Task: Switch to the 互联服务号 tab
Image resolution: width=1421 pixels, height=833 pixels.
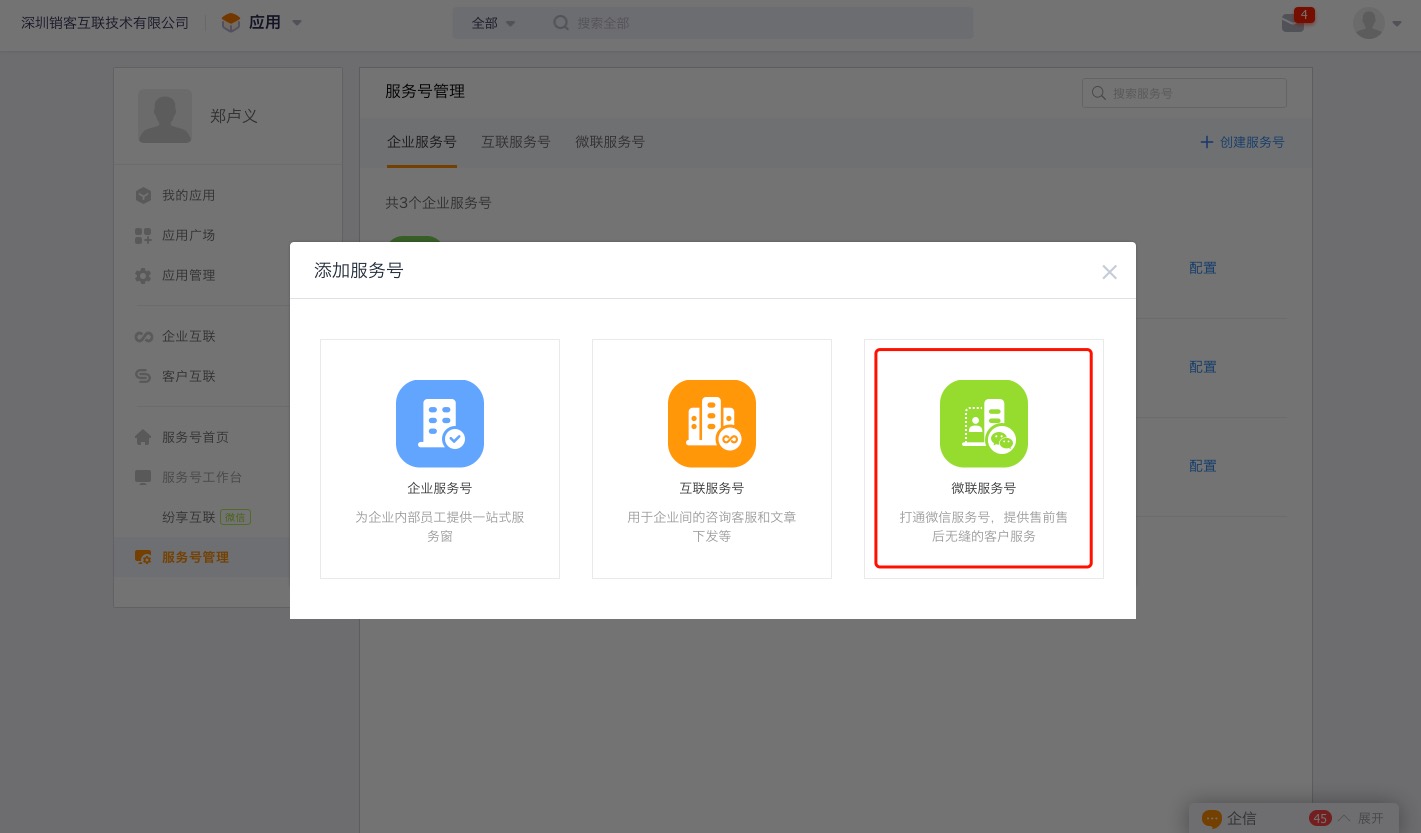Action: pos(516,142)
